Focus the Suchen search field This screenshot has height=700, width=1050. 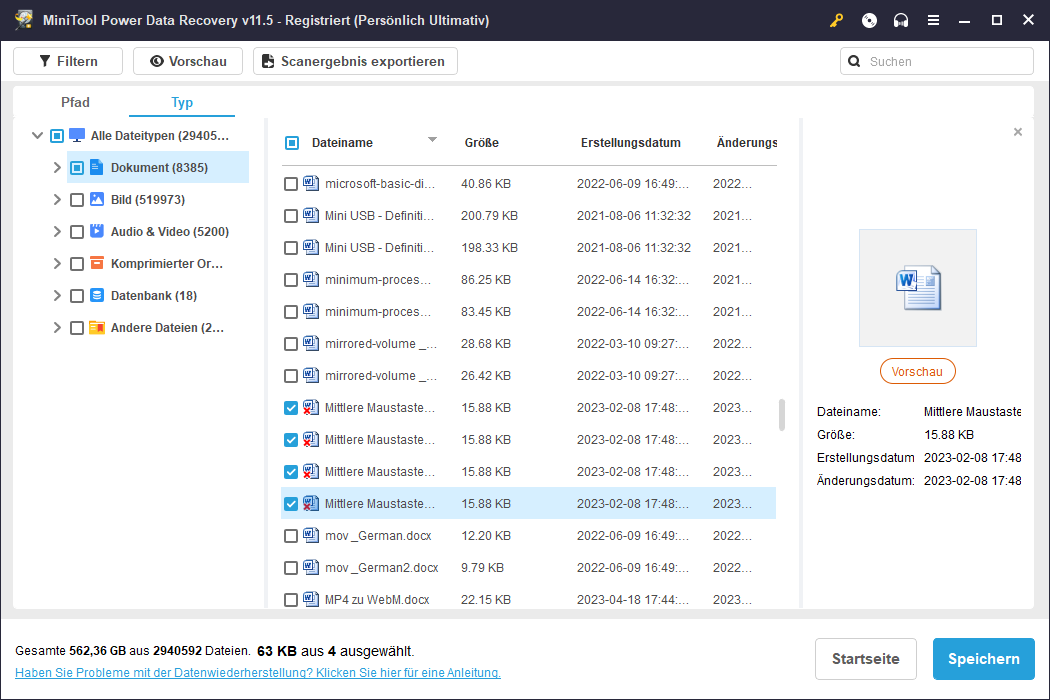click(937, 61)
